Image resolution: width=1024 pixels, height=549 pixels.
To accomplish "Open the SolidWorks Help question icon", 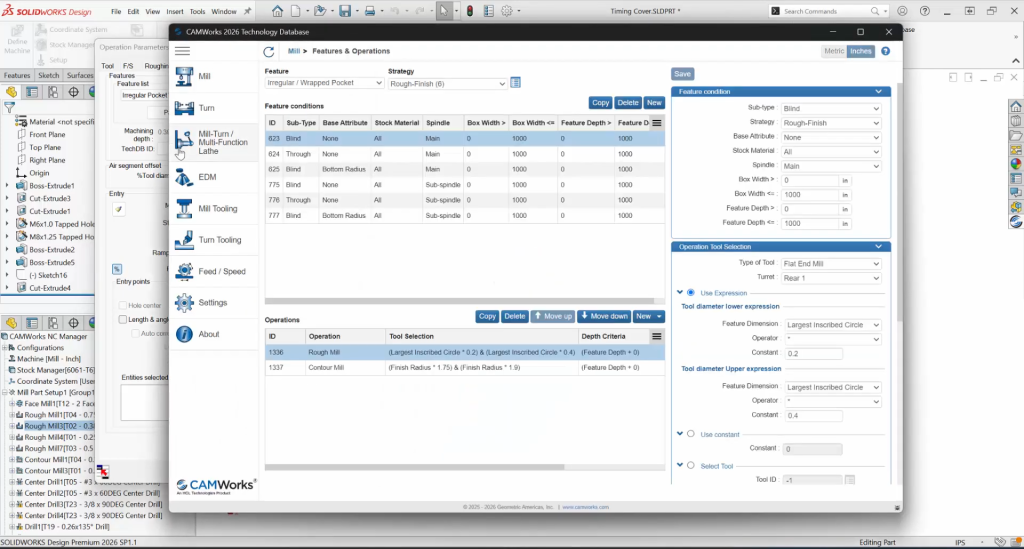I will point(925,11).
